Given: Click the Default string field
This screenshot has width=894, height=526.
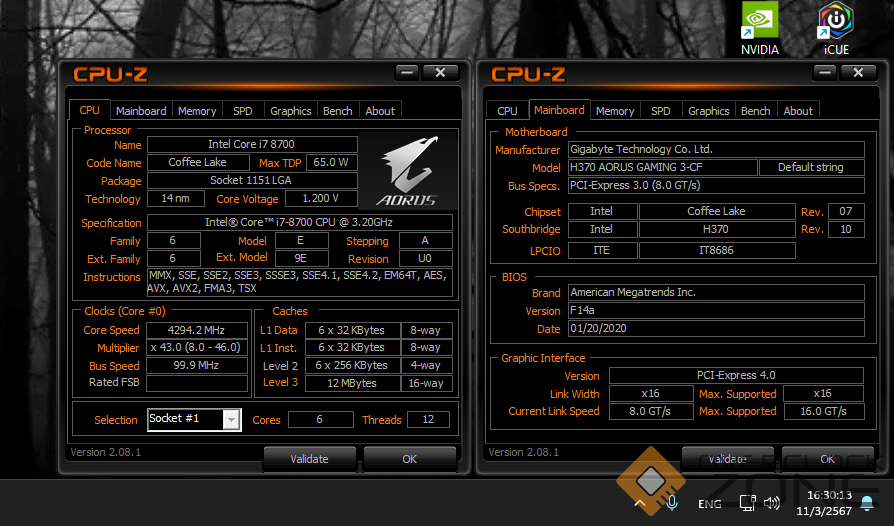Looking at the screenshot, I should pos(811,167).
